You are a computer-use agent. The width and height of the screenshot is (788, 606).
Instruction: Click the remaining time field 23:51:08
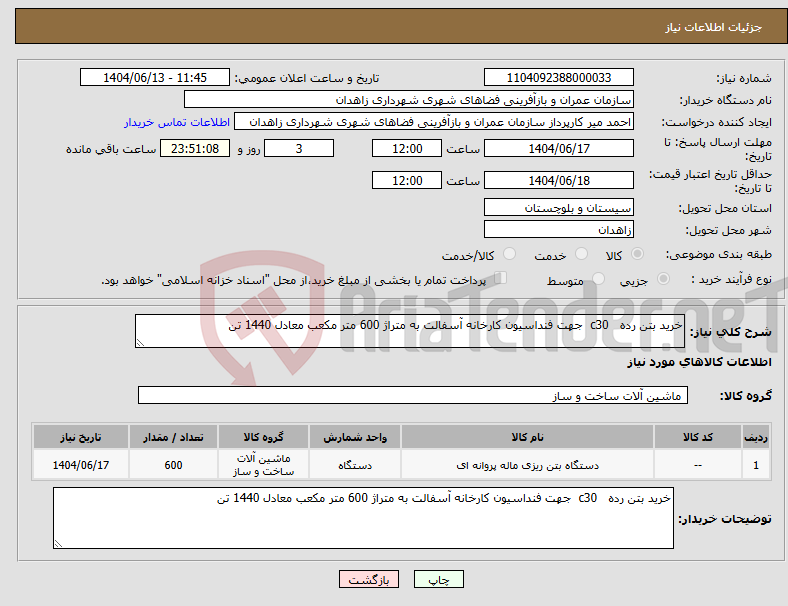coord(195,148)
